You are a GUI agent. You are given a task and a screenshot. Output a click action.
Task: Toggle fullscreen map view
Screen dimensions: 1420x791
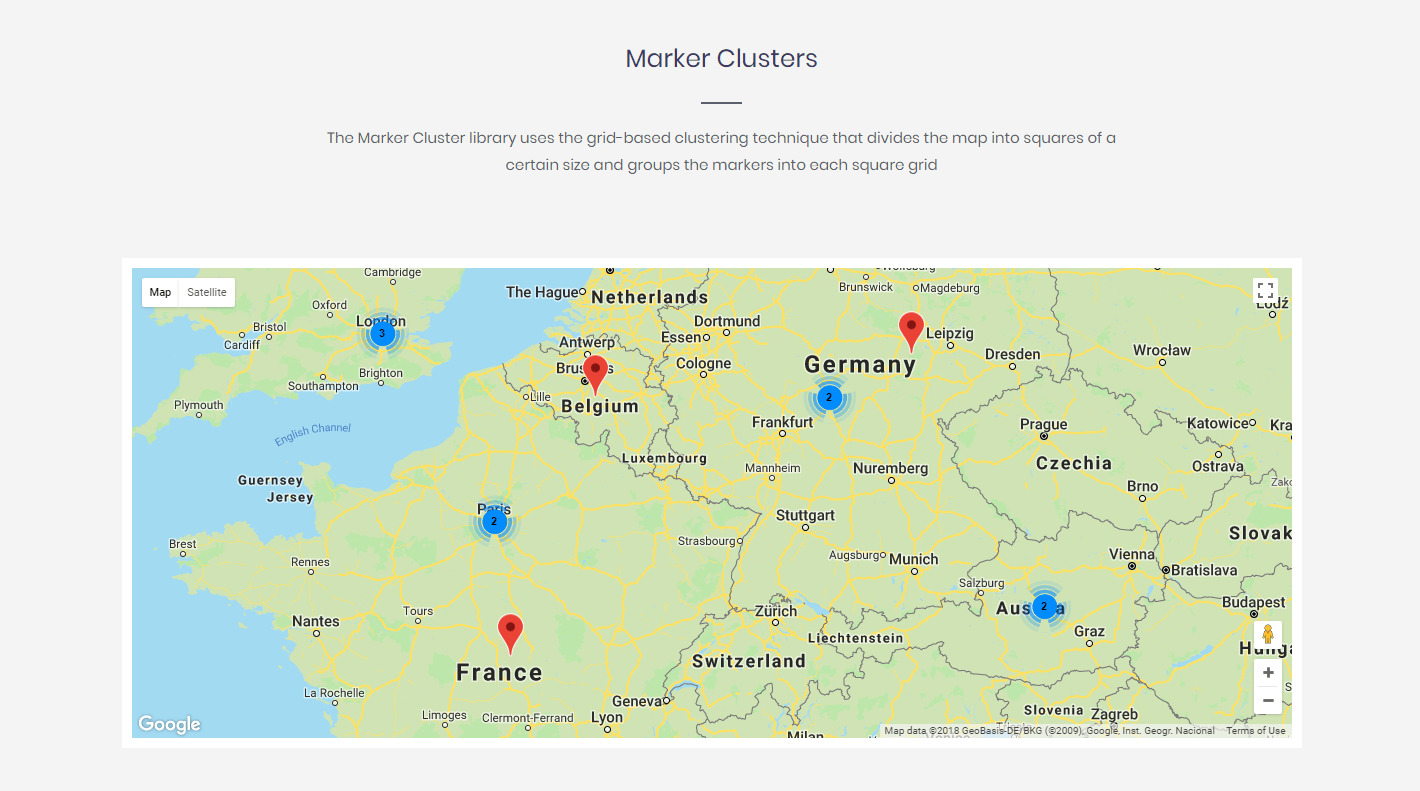pyautogui.click(x=1265, y=291)
